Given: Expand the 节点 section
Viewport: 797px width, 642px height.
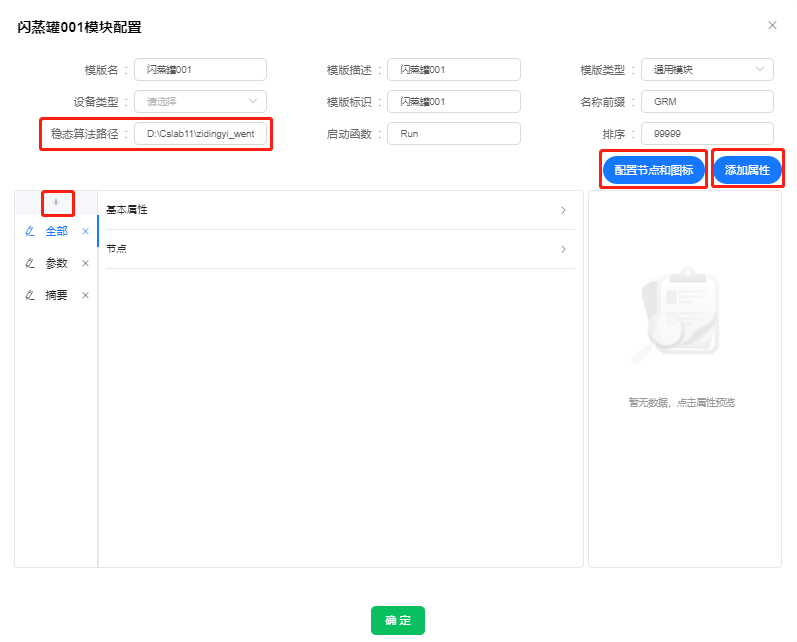Looking at the screenshot, I should click(340, 249).
